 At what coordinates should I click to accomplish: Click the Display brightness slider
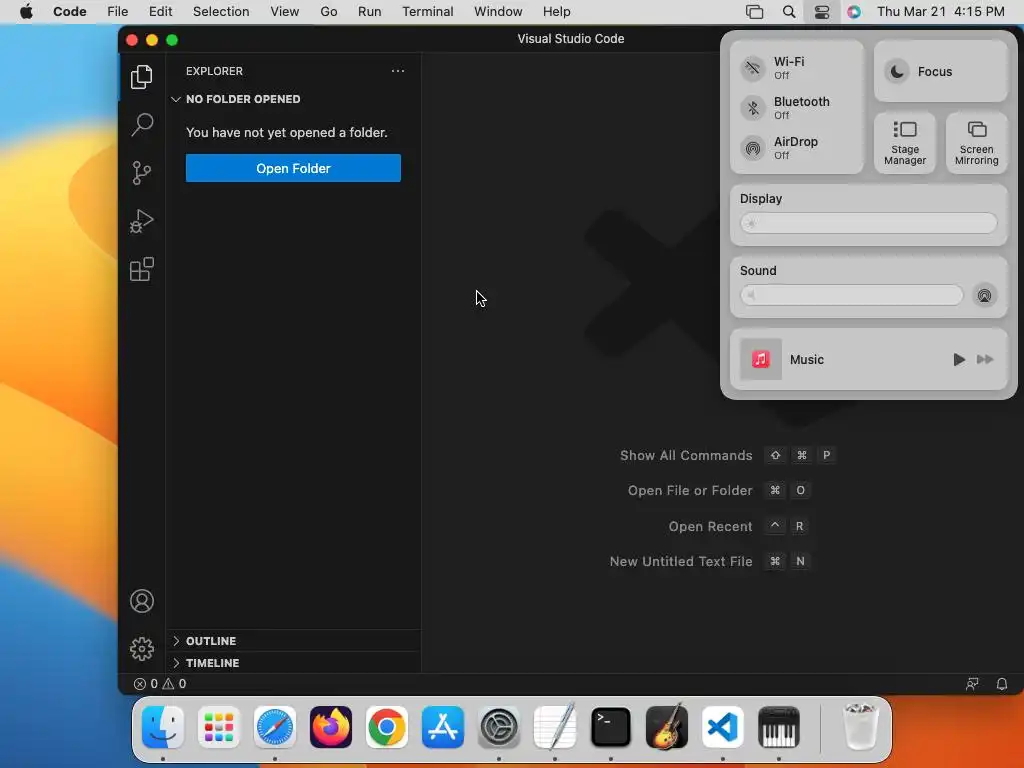[869, 223]
